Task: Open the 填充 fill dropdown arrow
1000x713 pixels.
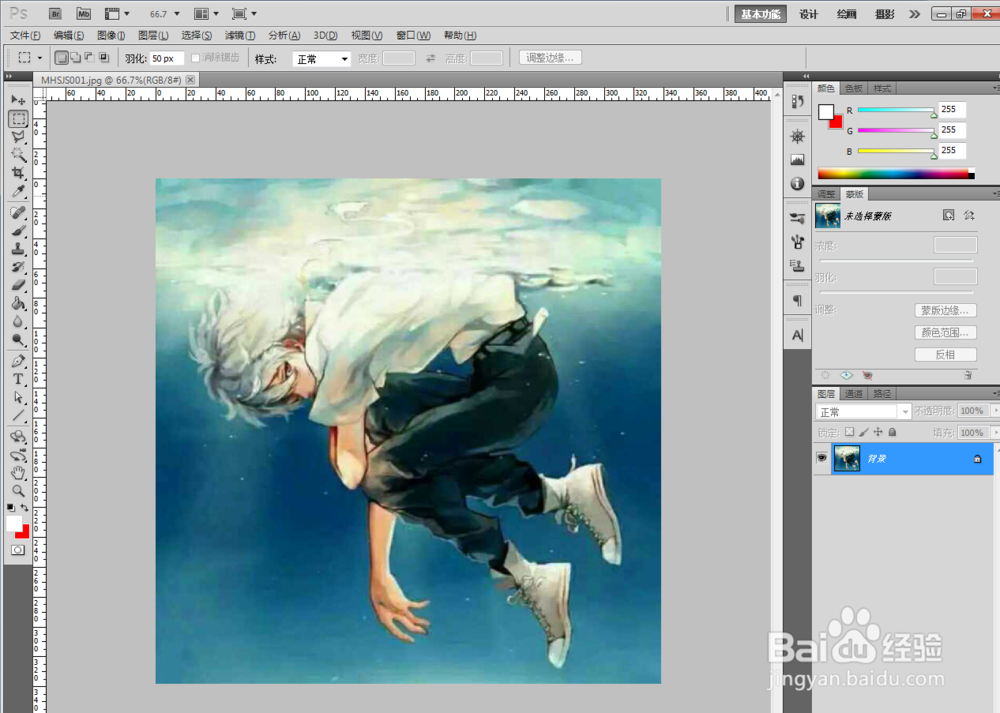Action: coord(996,432)
